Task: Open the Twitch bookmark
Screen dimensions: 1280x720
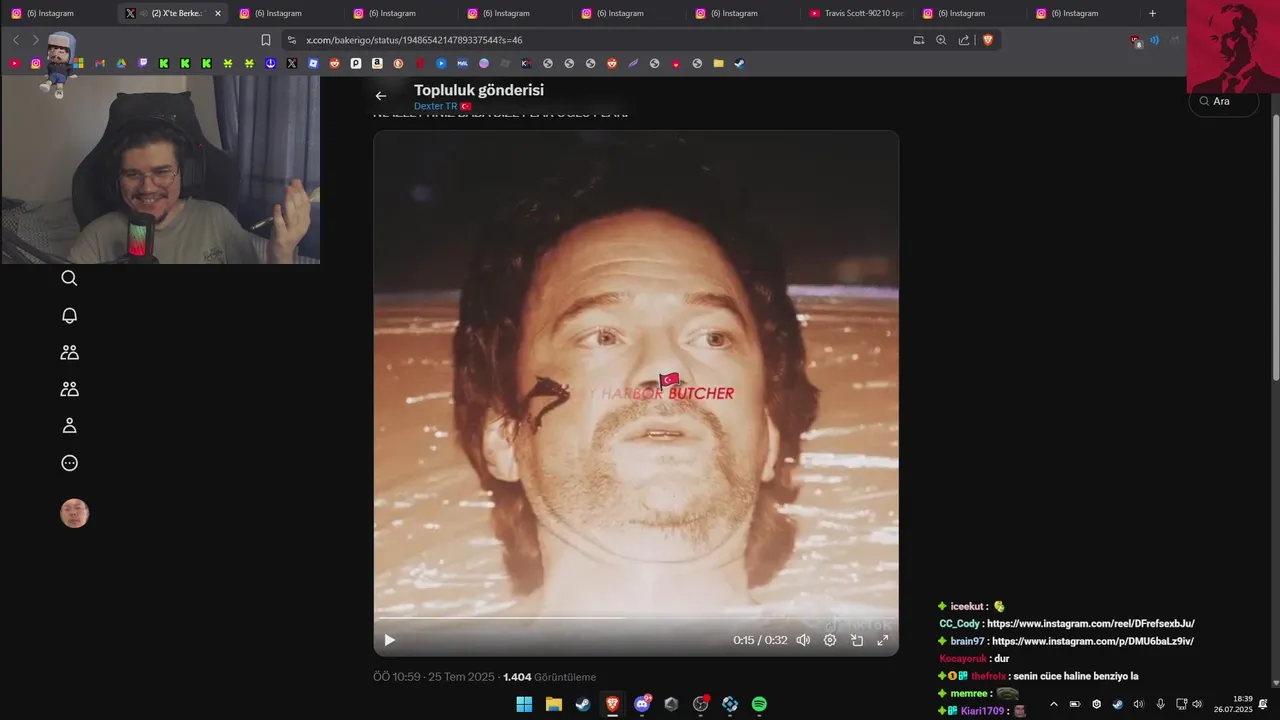Action: point(143,63)
